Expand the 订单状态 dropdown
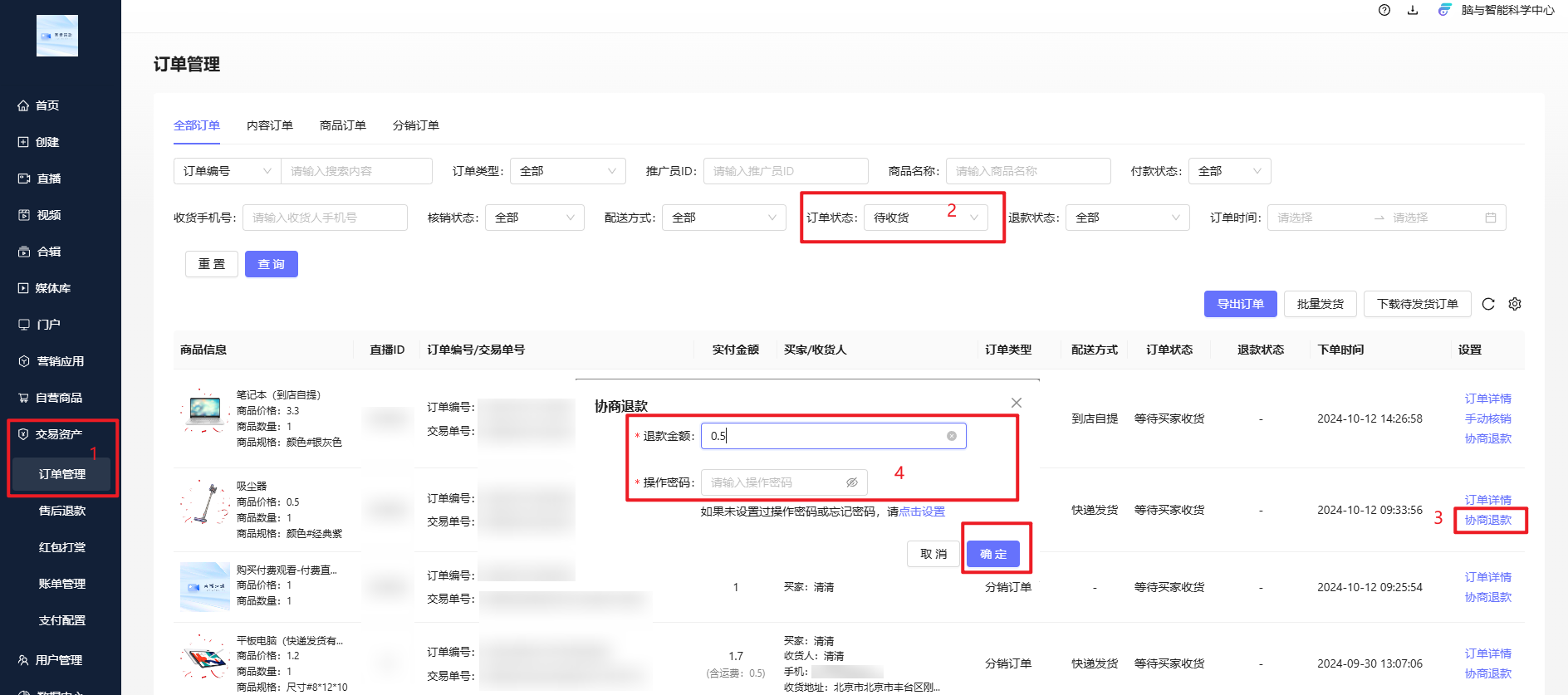 tap(925, 218)
